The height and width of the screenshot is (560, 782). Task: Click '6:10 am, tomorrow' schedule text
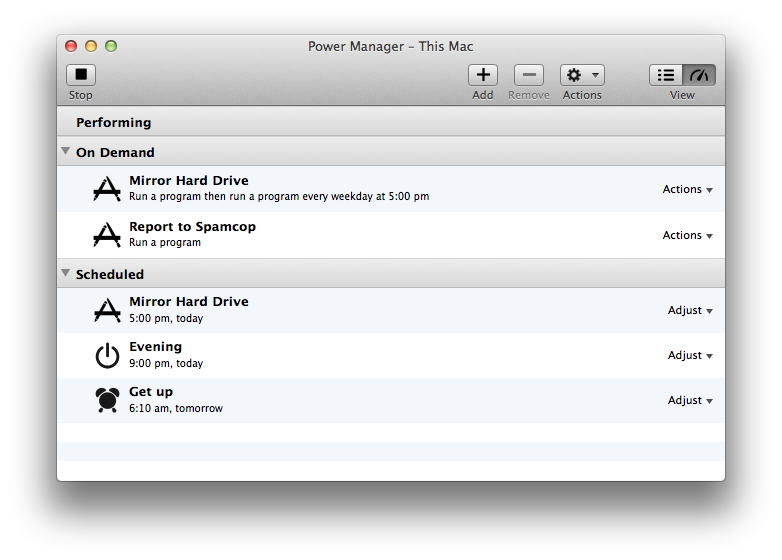point(176,408)
